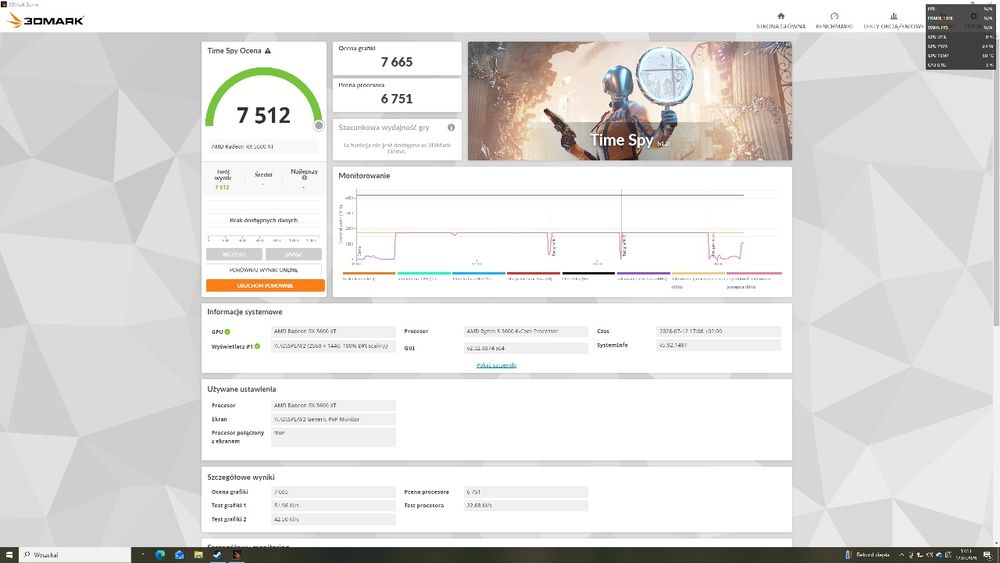Click the GUI version value
Image resolution: width=1000 pixels, height=563 pixels.
coord(526,348)
